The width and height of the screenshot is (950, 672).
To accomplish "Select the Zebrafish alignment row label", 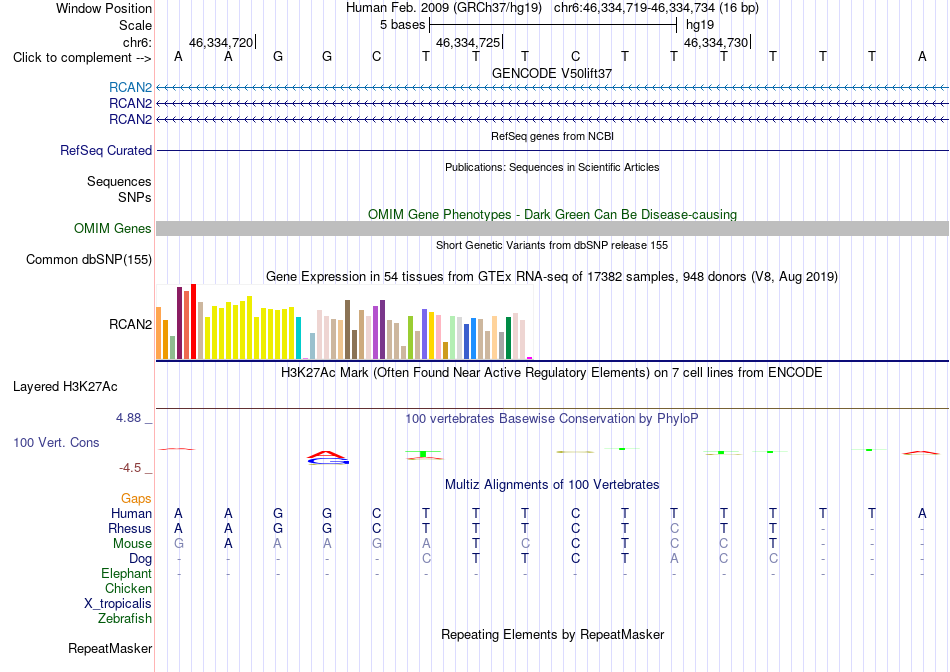I will tap(125, 619).
